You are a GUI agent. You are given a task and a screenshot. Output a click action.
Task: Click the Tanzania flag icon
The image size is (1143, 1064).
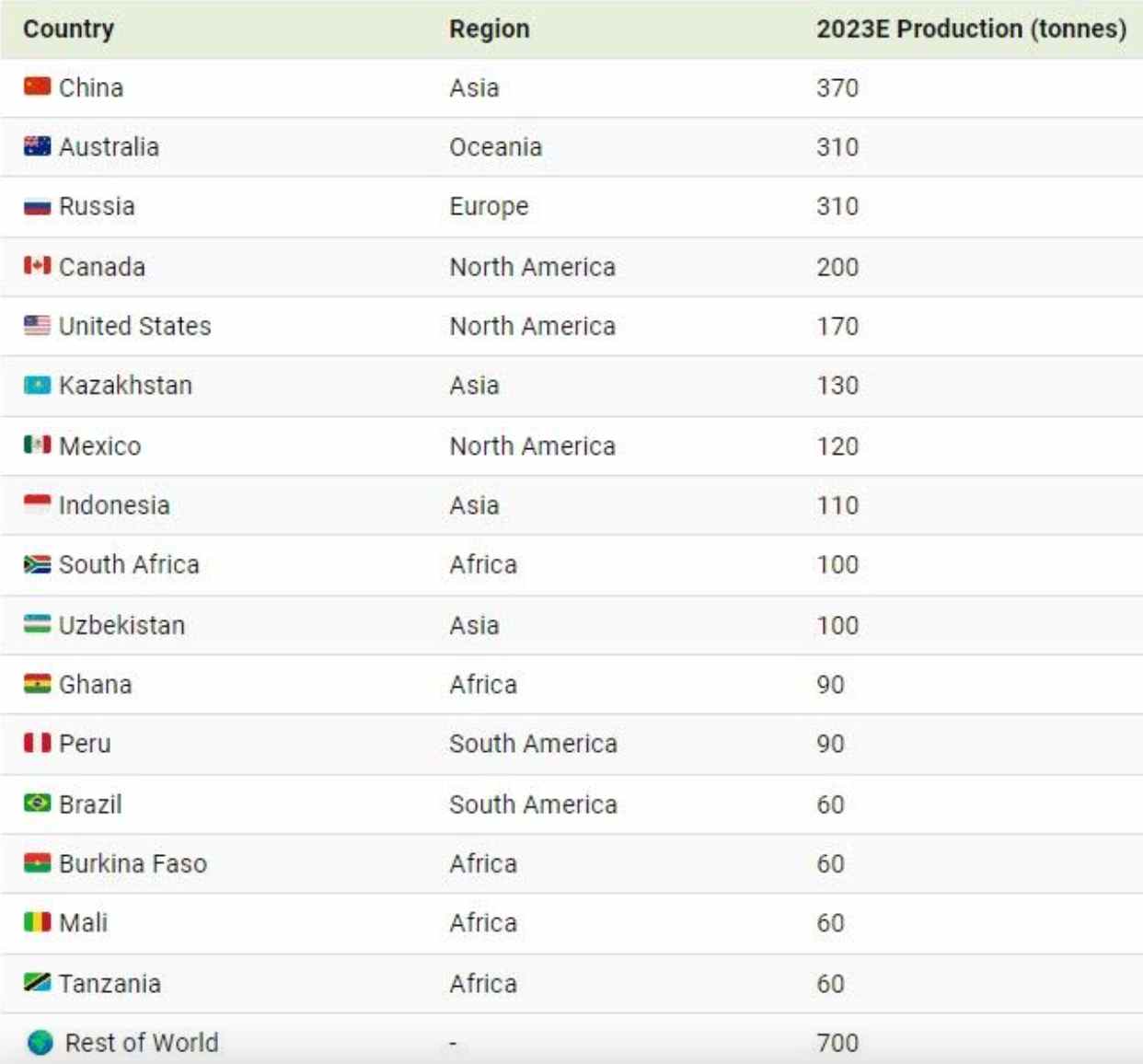point(37,982)
